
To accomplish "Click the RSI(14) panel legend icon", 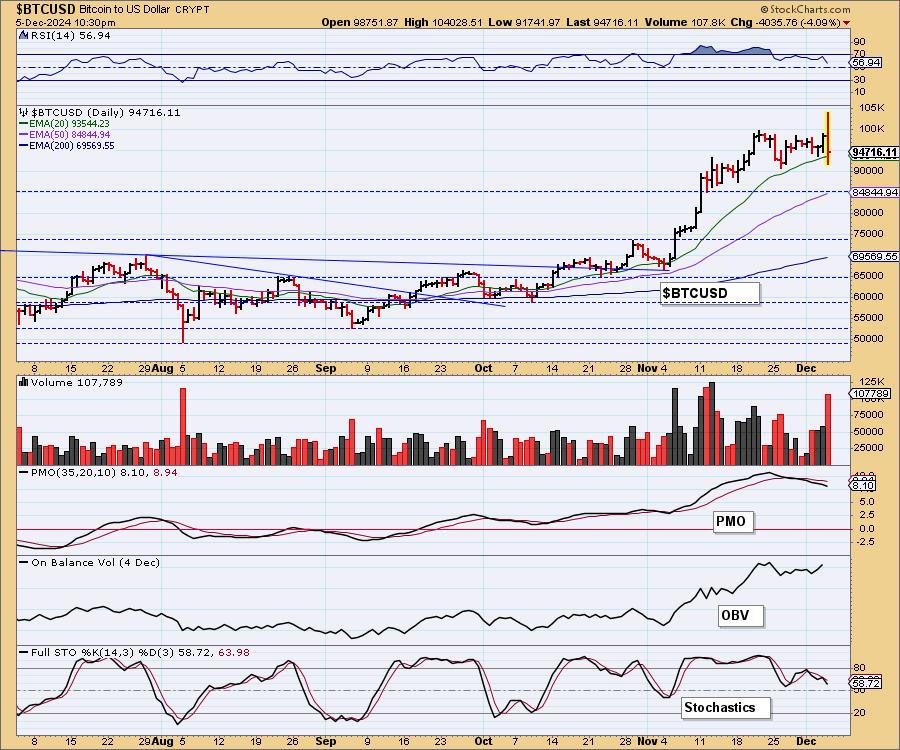I will [23, 35].
